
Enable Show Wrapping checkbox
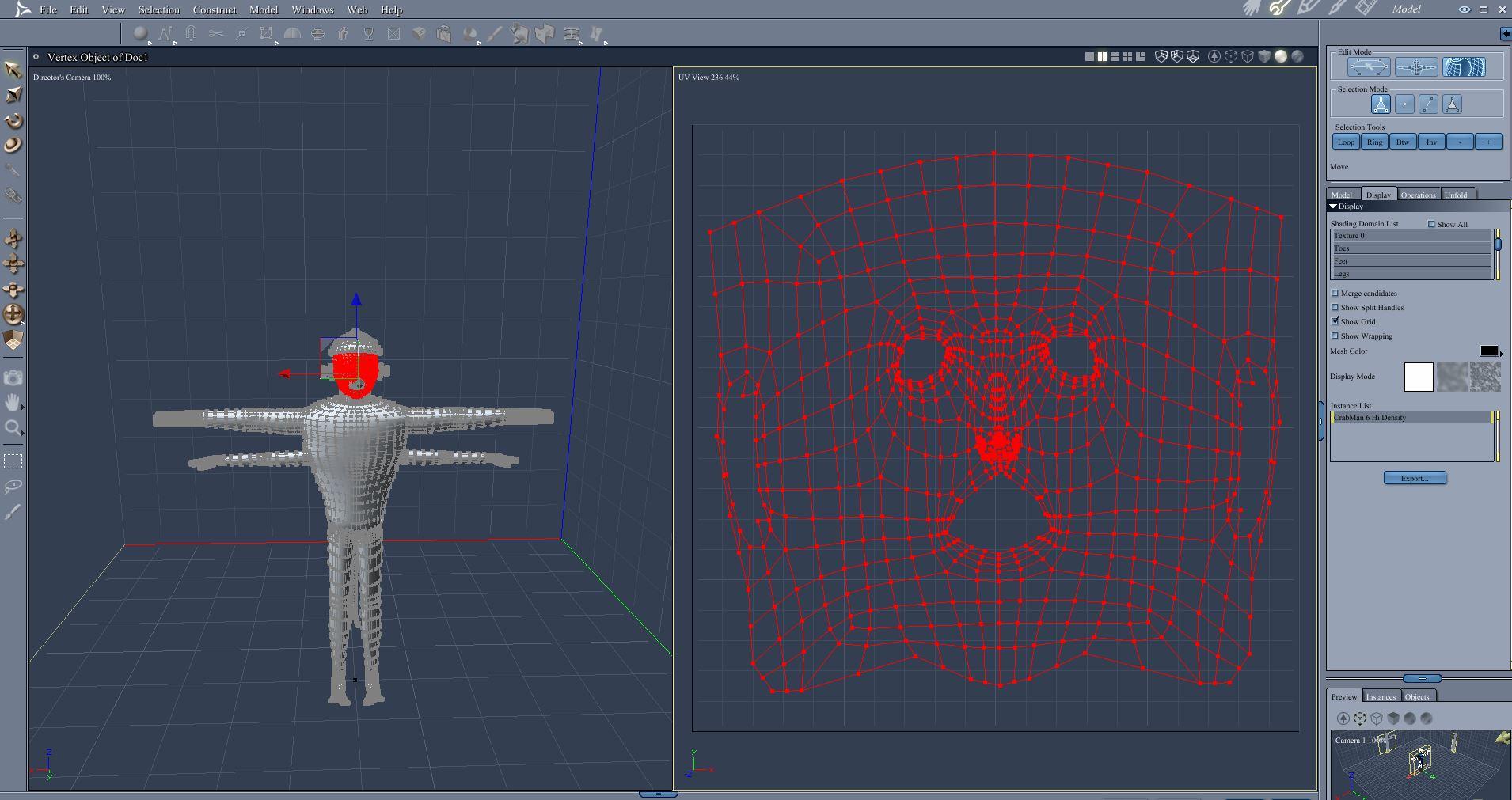click(1335, 336)
